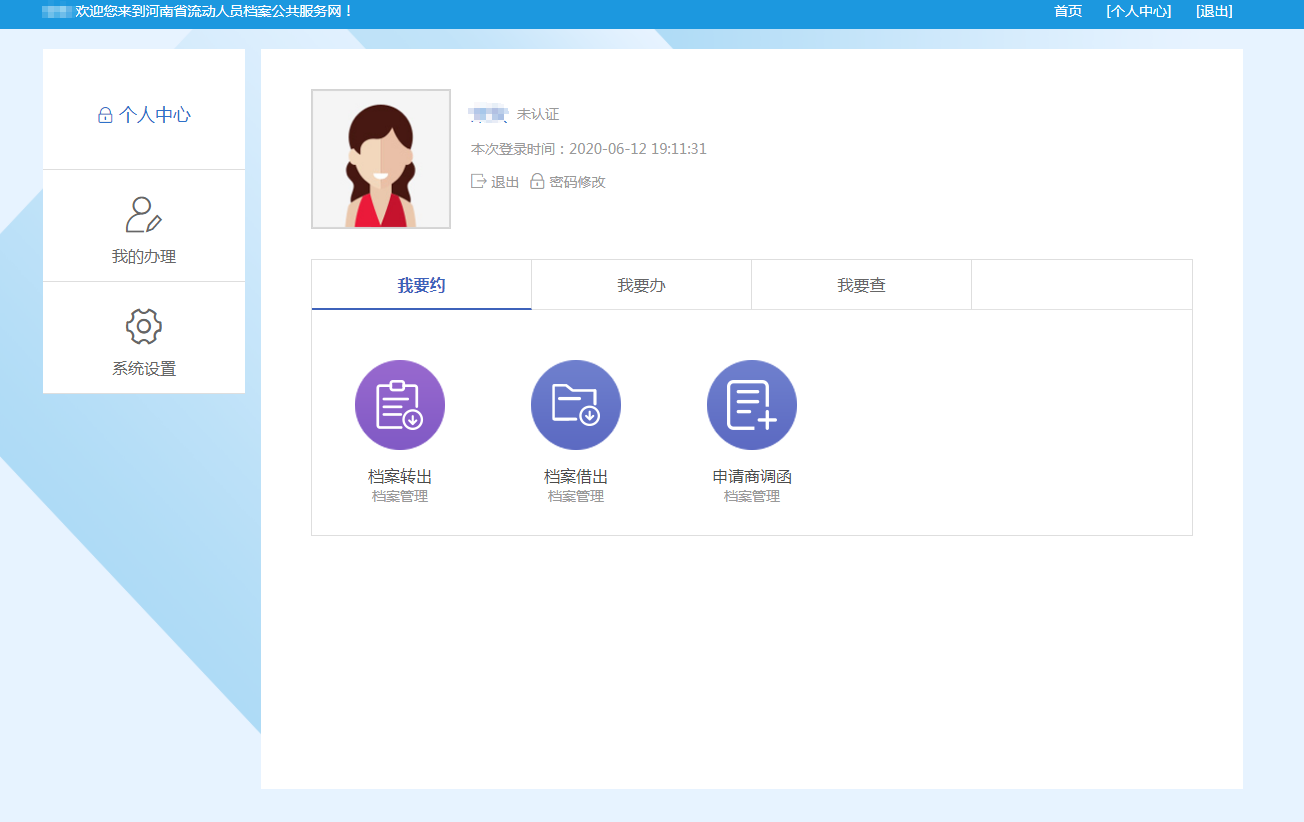Open the 密码修改 link
Image resolution: width=1304 pixels, height=822 pixels.
coord(577,182)
